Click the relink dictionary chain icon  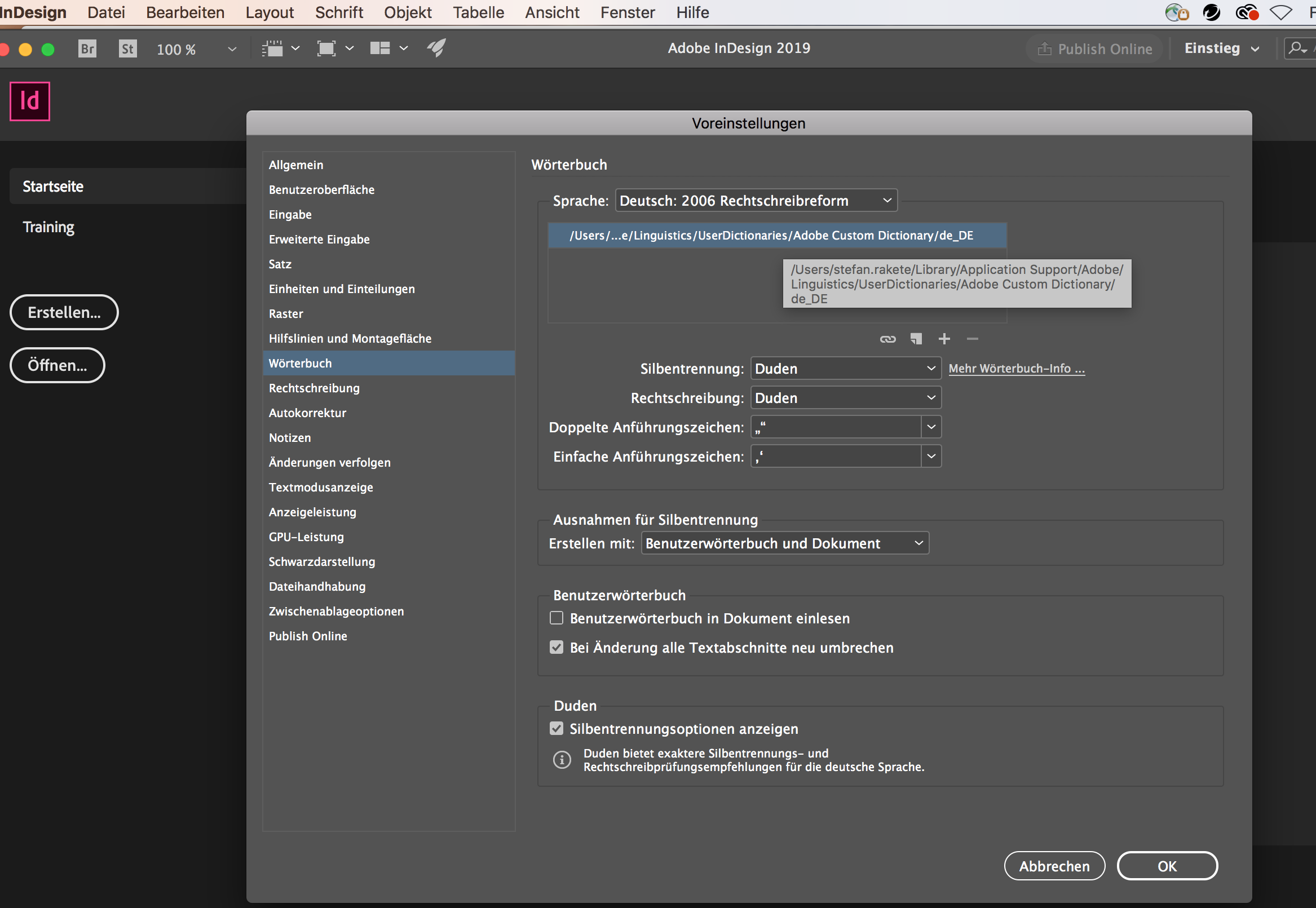coord(887,339)
